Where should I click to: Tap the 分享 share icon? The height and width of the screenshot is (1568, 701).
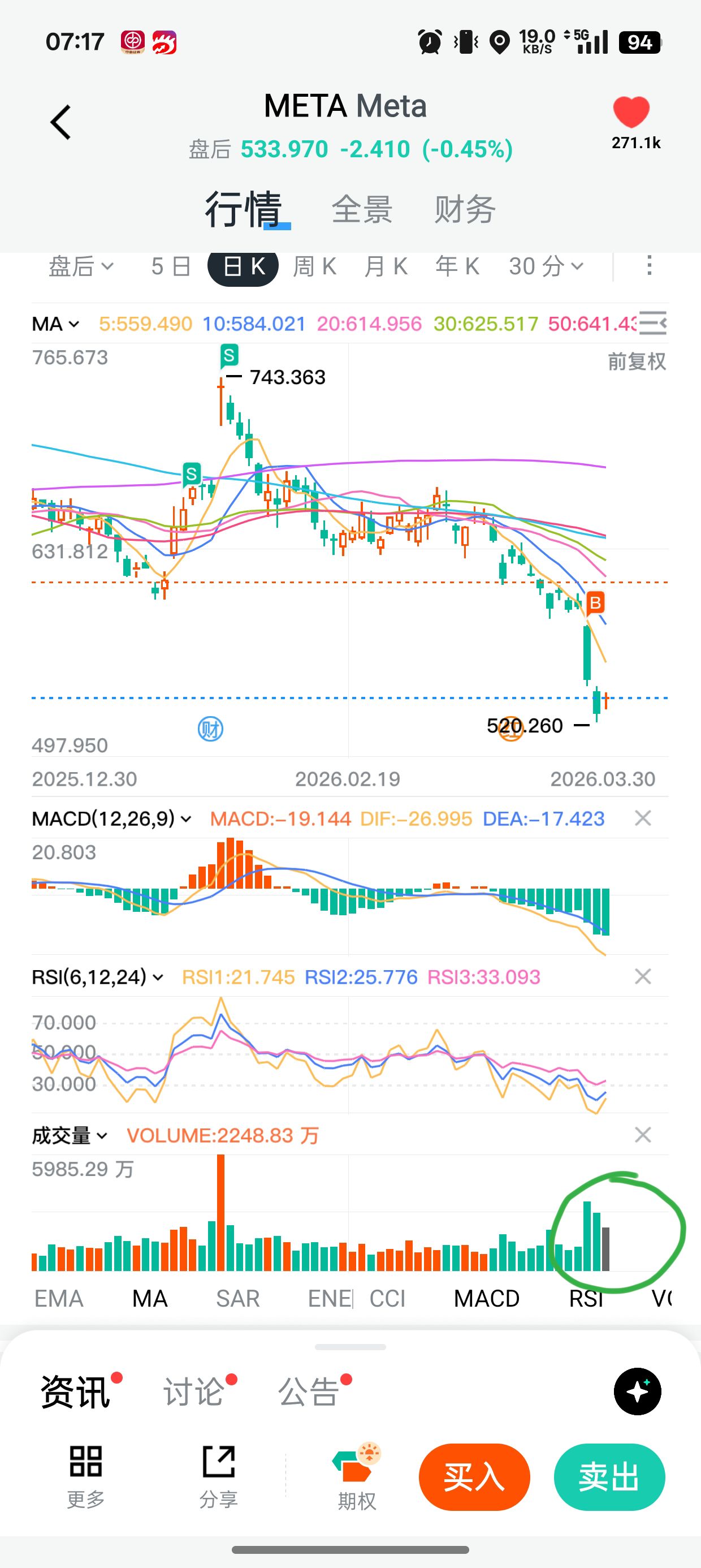pyautogui.click(x=218, y=1462)
